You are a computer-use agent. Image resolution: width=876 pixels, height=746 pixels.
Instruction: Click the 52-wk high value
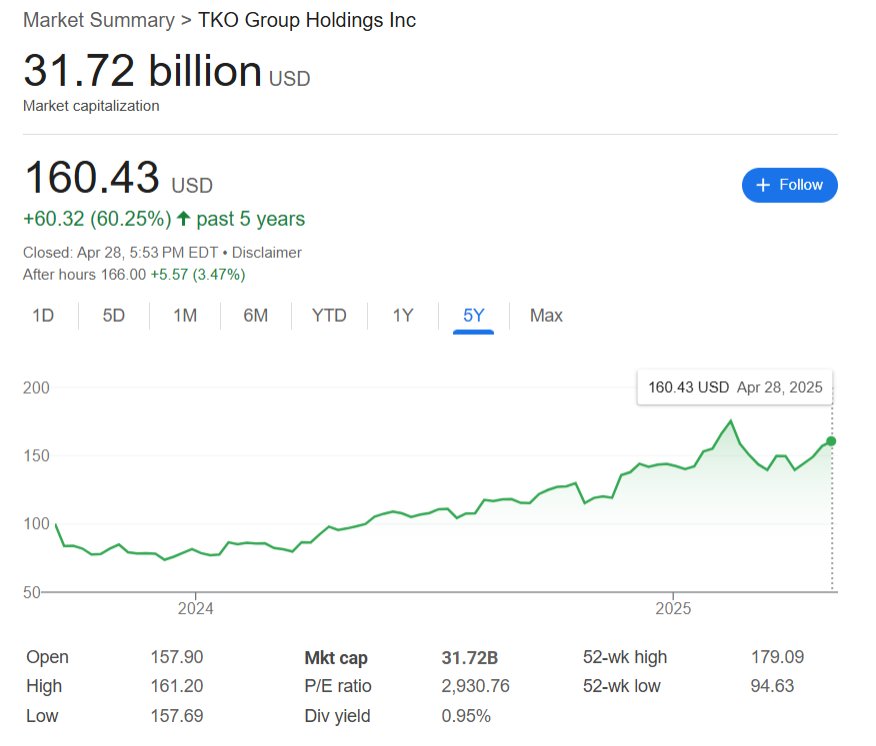[777, 658]
